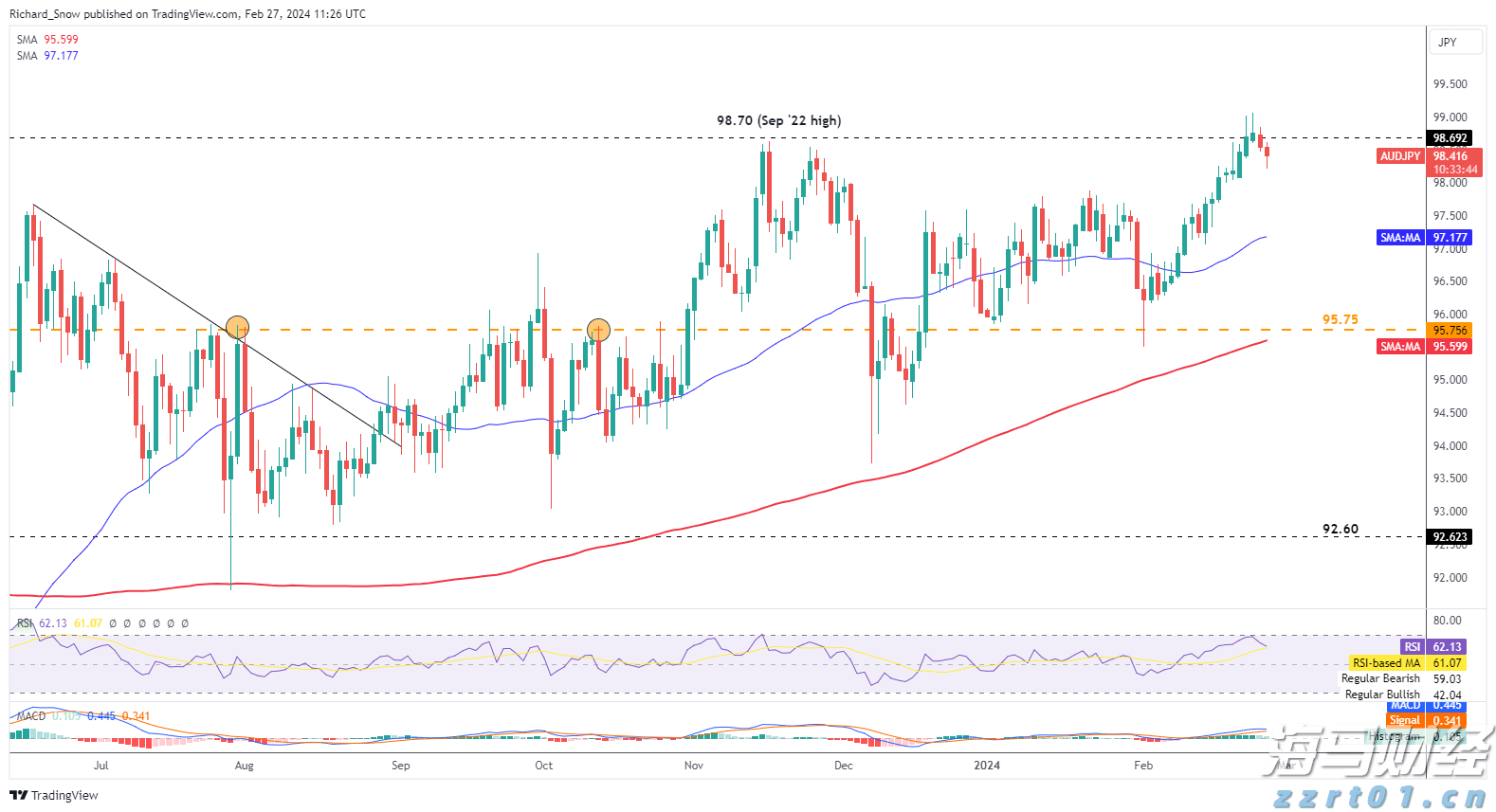Click the orange 95.75 level label
This screenshot has width=1496, height=812.
coord(1340,320)
